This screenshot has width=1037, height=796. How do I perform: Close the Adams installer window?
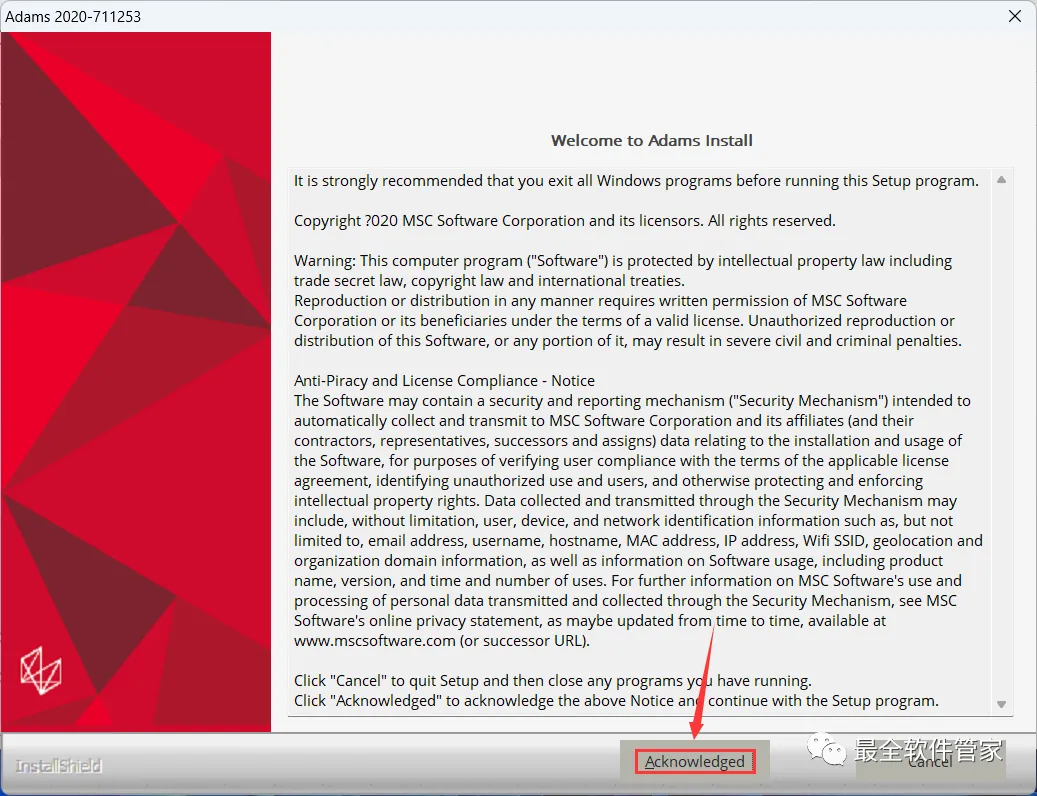(x=1015, y=16)
